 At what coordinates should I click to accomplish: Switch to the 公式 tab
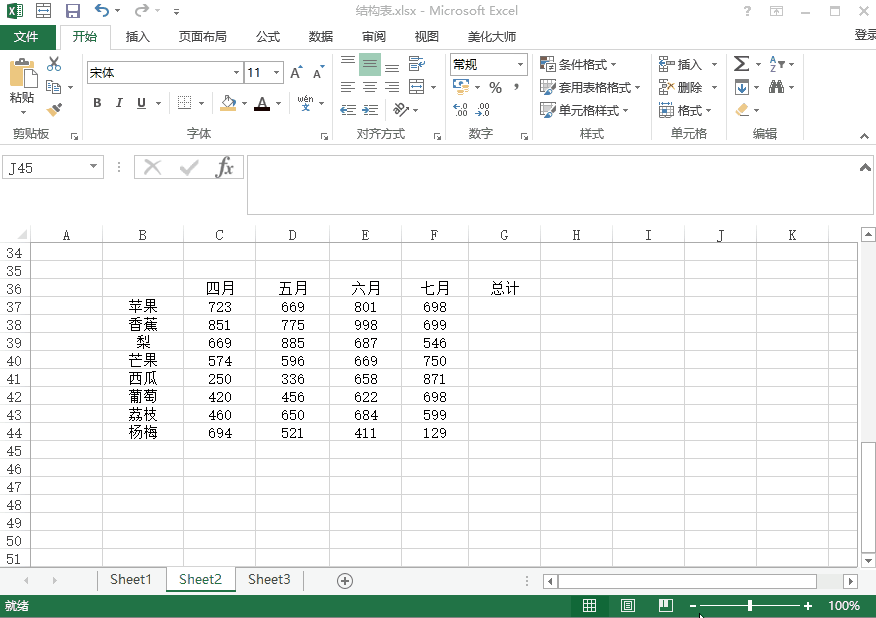click(268, 37)
